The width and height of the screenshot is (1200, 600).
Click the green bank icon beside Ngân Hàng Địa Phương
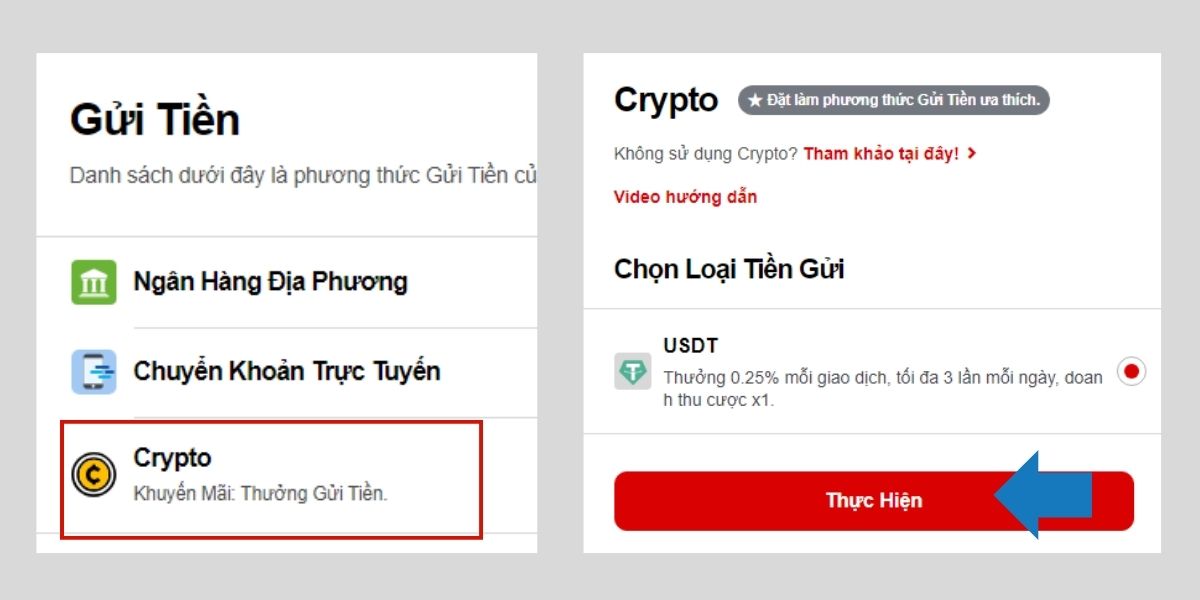tap(93, 281)
